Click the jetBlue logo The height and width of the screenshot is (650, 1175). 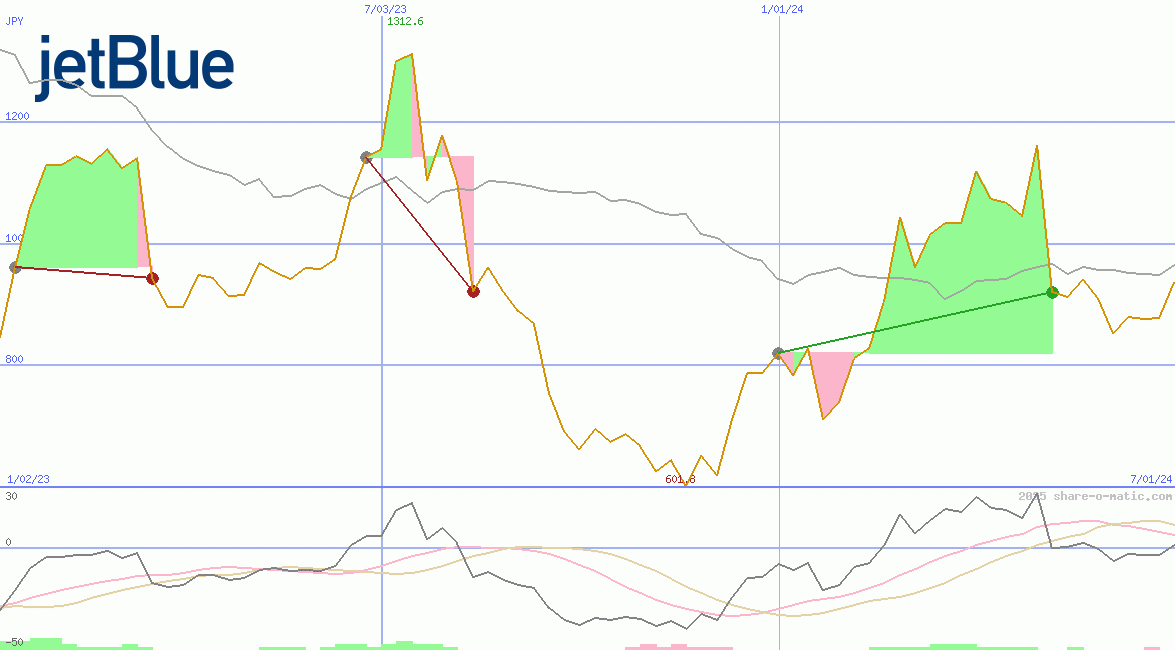pos(135,67)
